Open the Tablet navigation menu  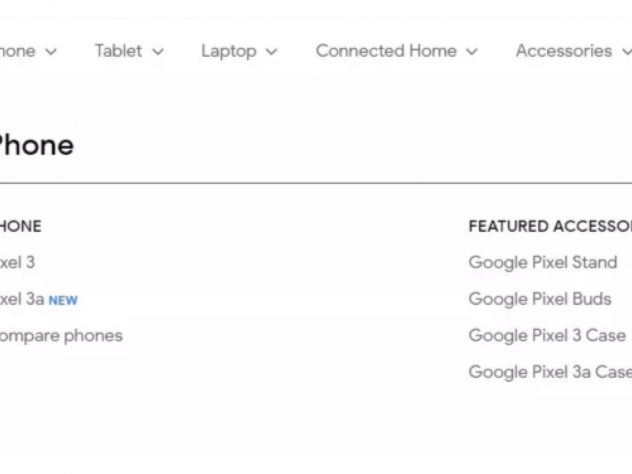point(118,51)
